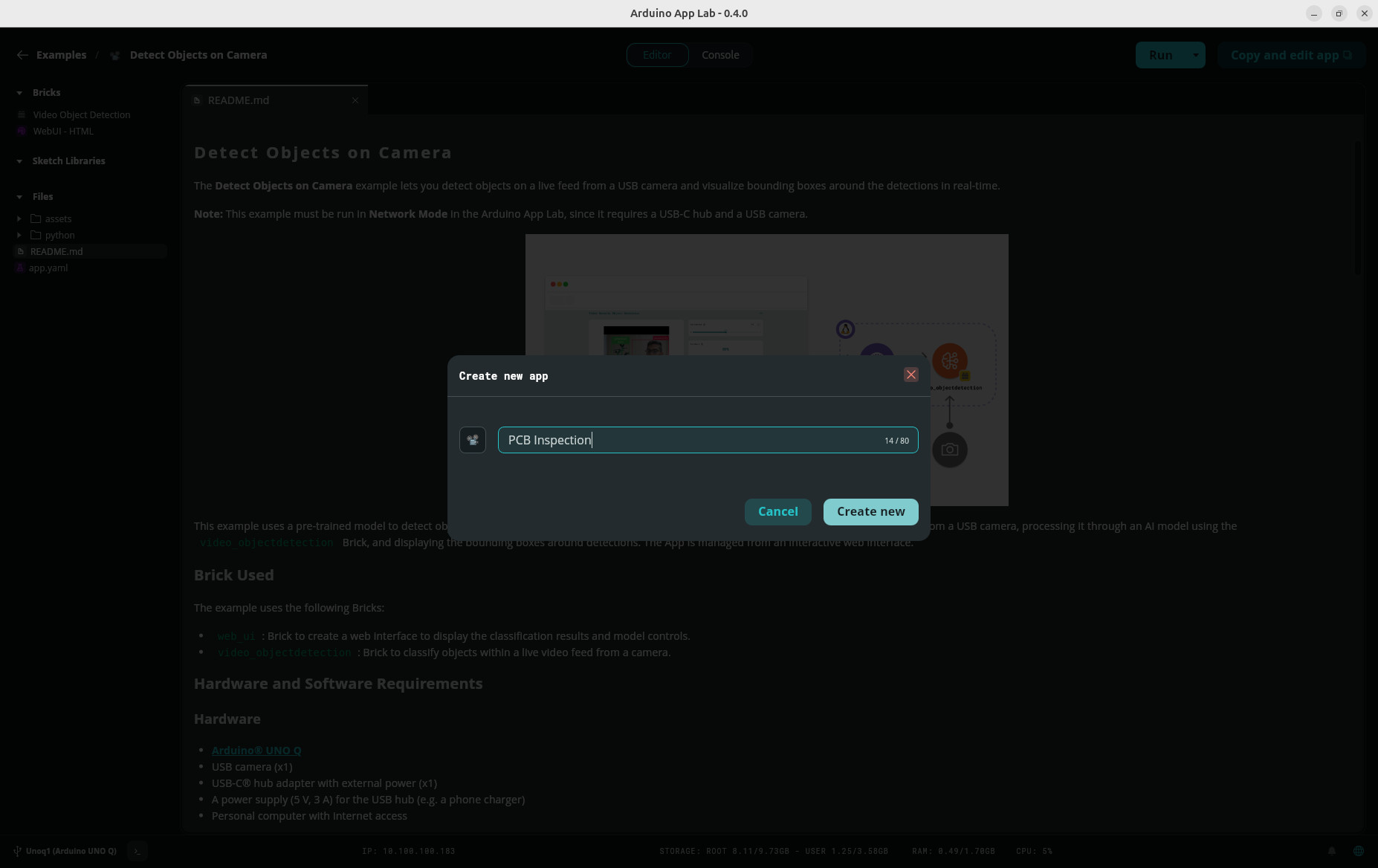Click the STORAGE status text

pyautogui.click(x=774, y=851)
